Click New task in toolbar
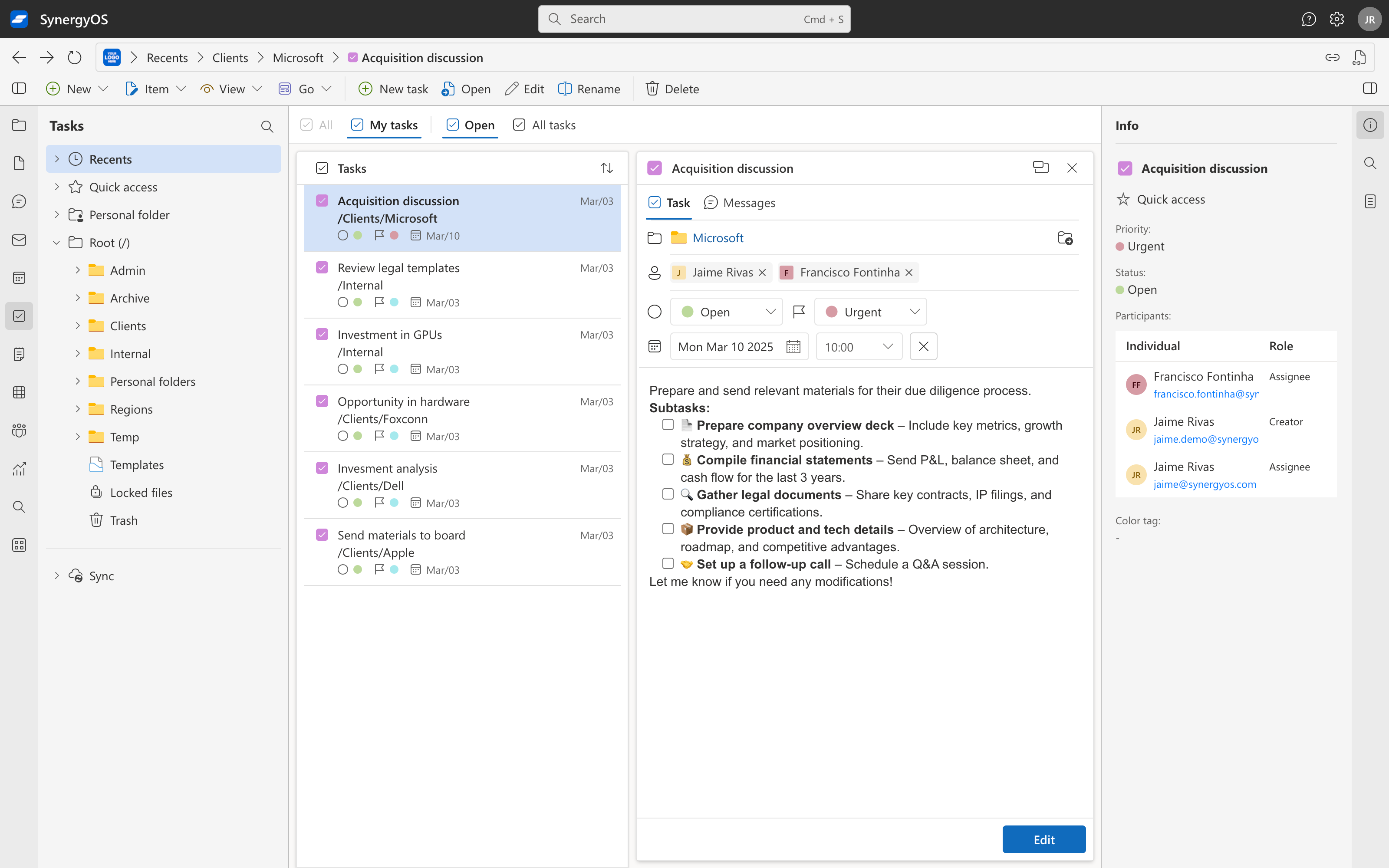This screenshot has height=868, width=1389. click(393, 89)
